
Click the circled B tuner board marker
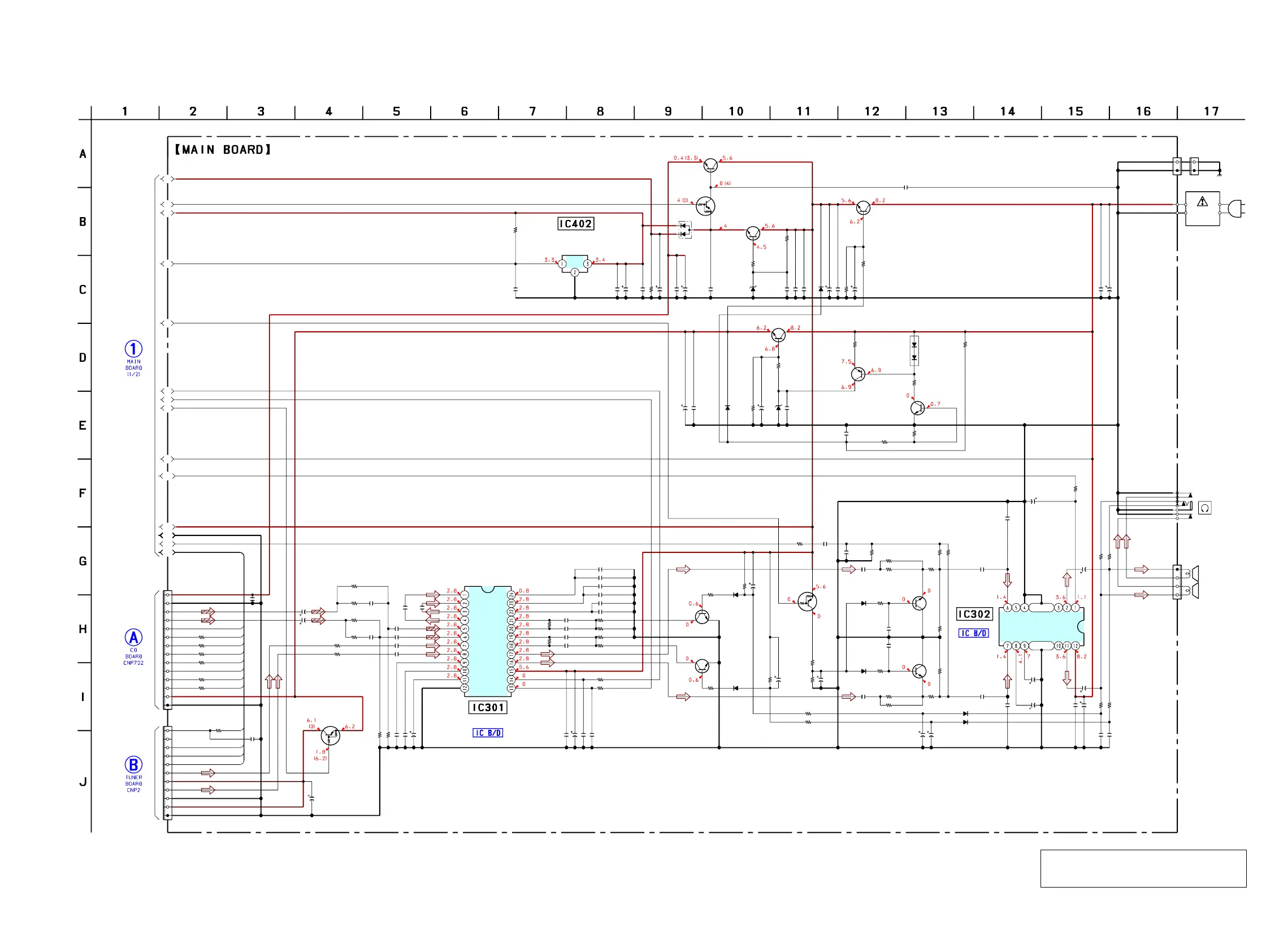(x=133, y=765)
